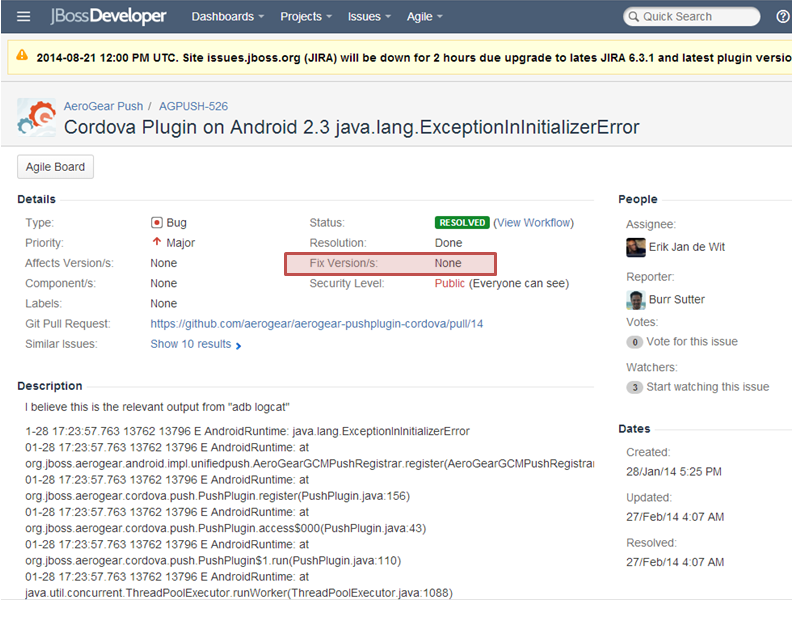Expand the Projects dropdown menu
The height and width of the screenshot is (620, 792).
click(x=307, y=17)
